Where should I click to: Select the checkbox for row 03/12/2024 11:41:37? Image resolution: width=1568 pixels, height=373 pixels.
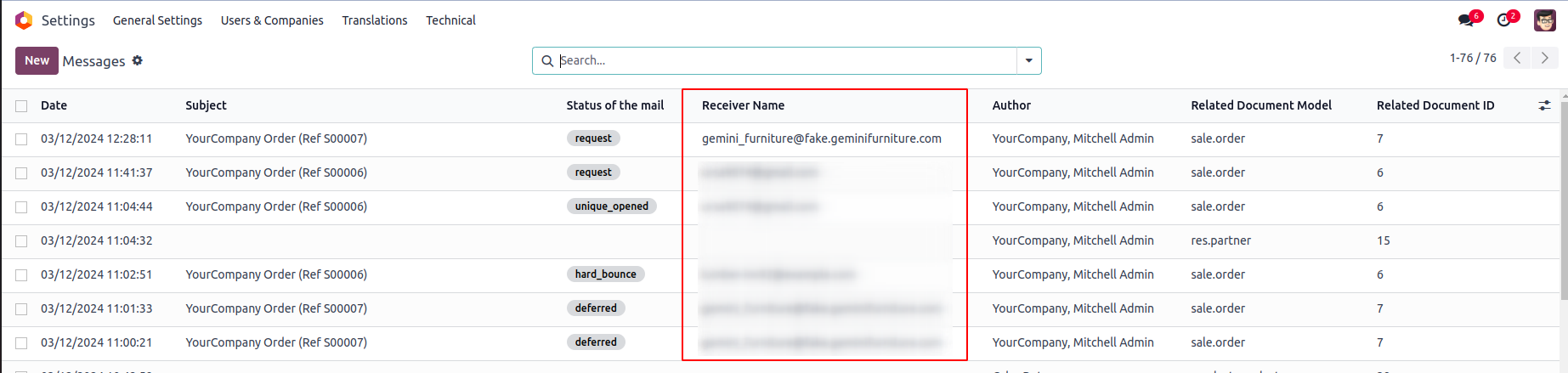point(21,173)
